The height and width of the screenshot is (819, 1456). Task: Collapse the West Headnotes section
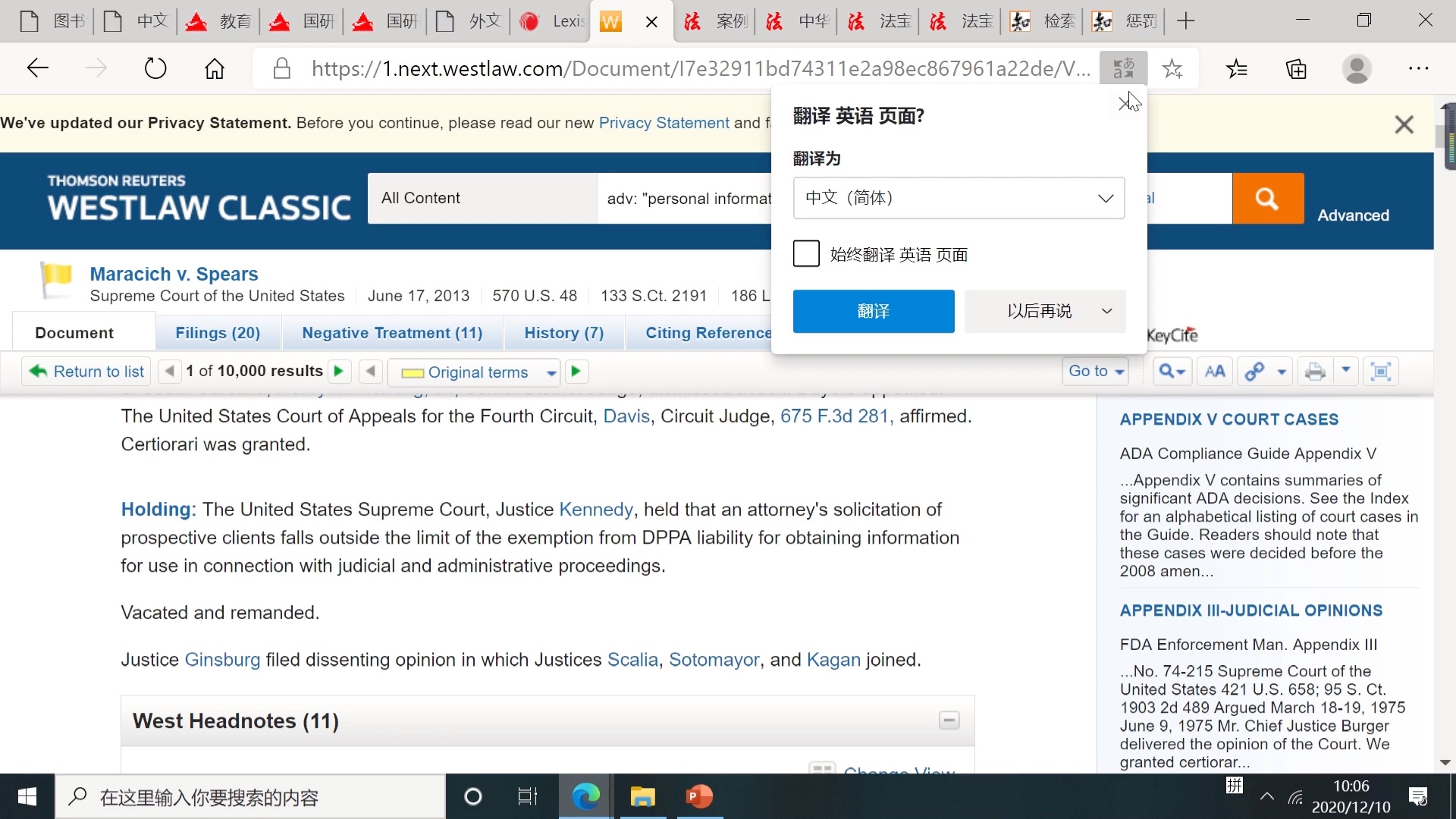(x=949, y=720)
